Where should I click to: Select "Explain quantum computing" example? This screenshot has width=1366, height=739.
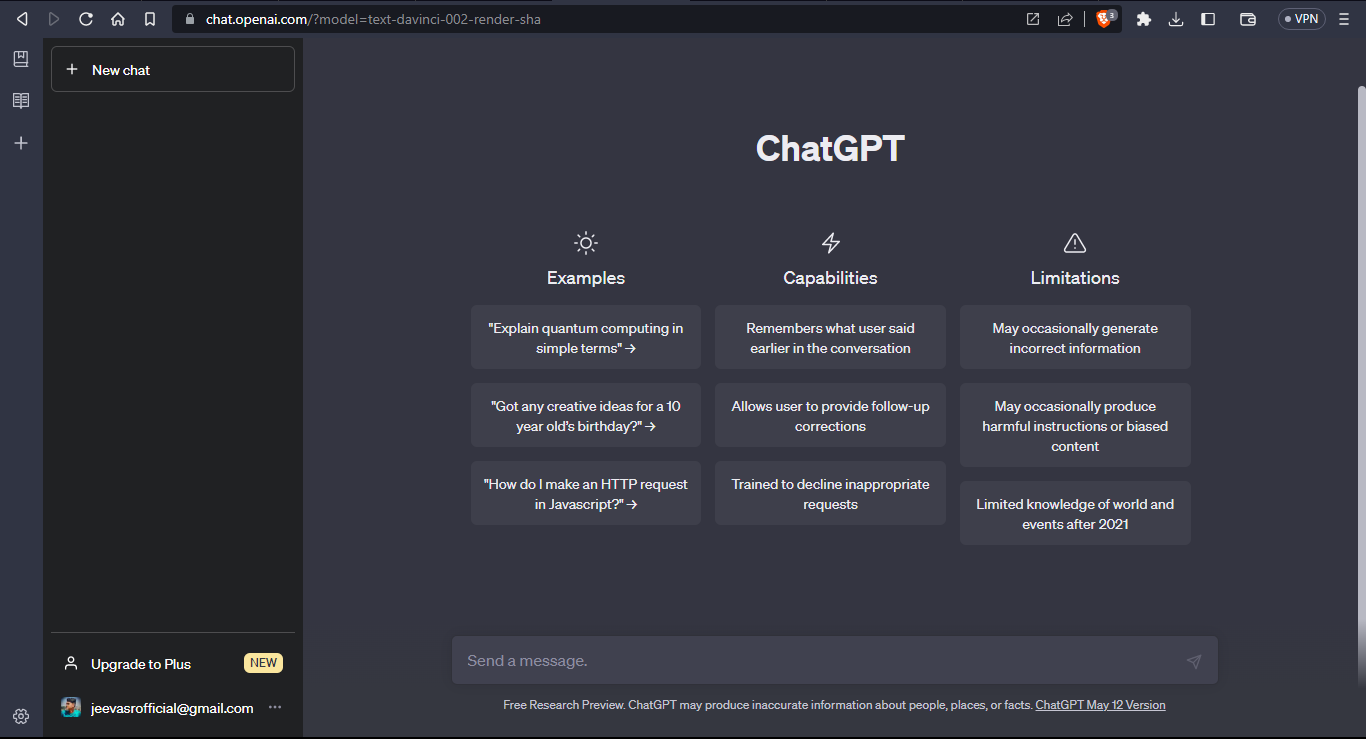586,338
